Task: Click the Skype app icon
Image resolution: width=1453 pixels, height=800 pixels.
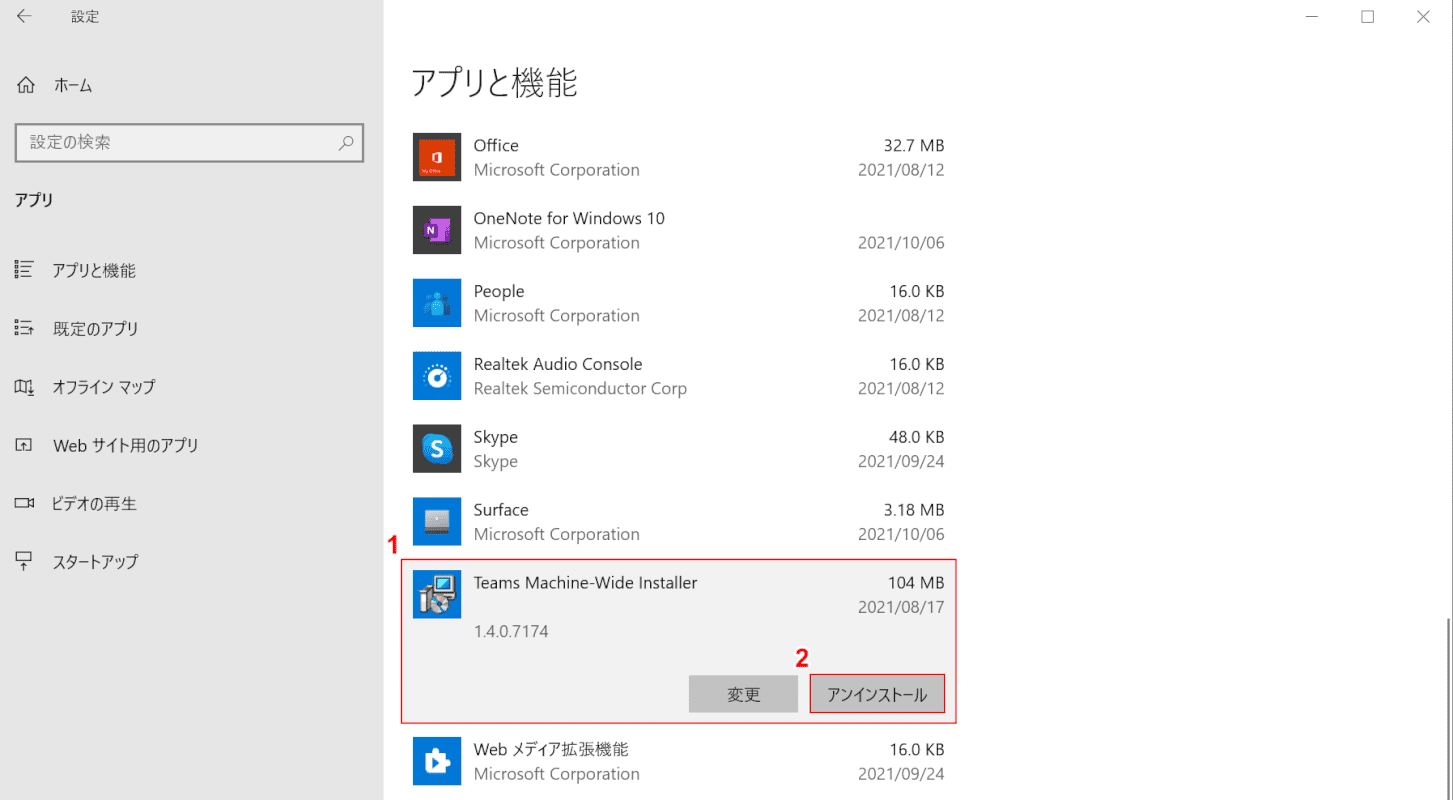Action: pos(437,449)
